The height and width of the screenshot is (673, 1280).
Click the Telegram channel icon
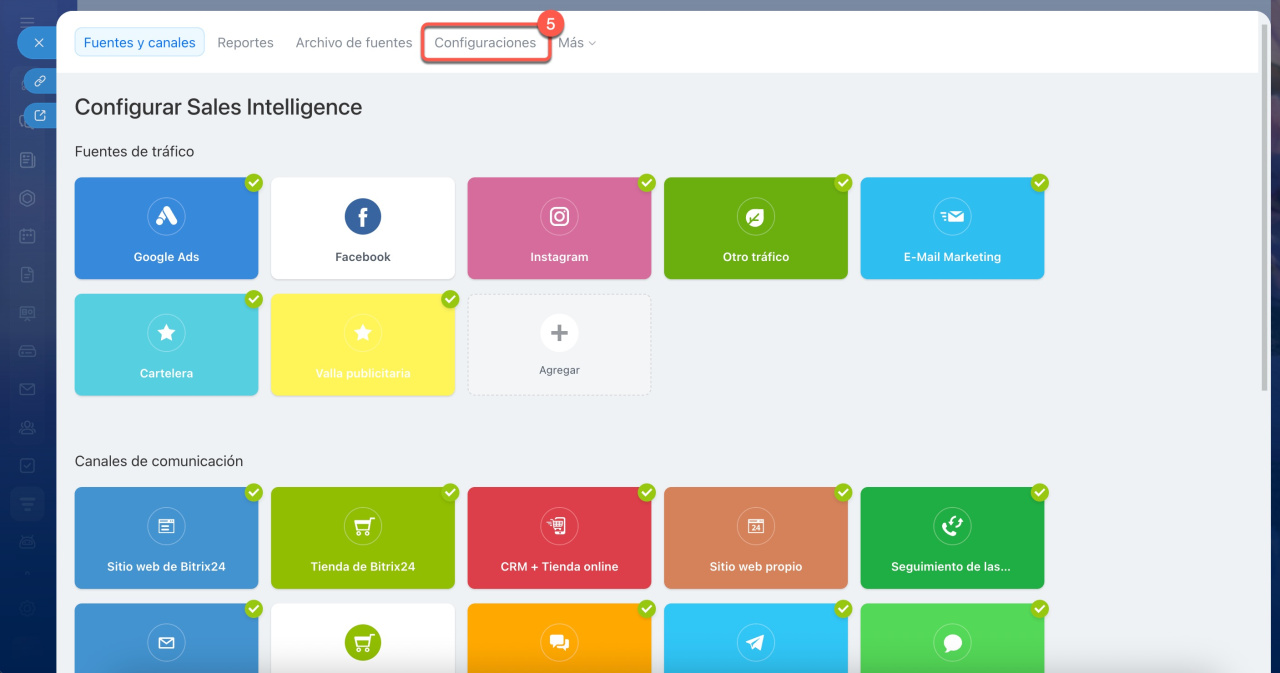[x=755, y=643]
